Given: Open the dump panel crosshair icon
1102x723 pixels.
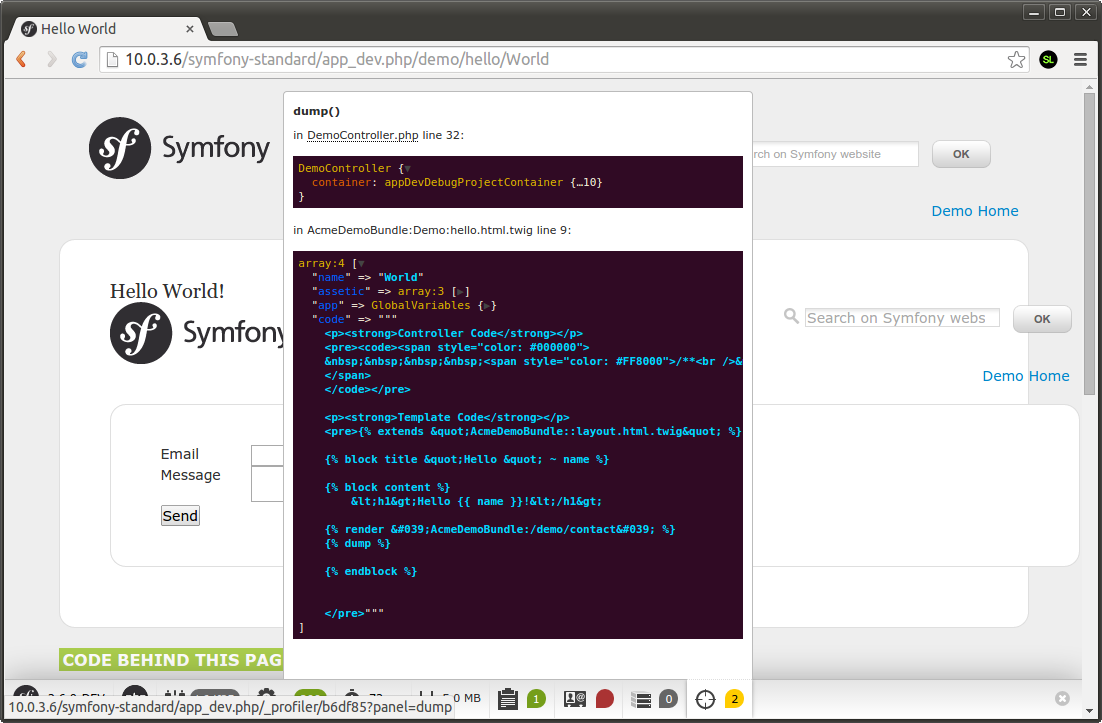Looking at the screenshot, I should pyautogui.click(x=706, y=699).
